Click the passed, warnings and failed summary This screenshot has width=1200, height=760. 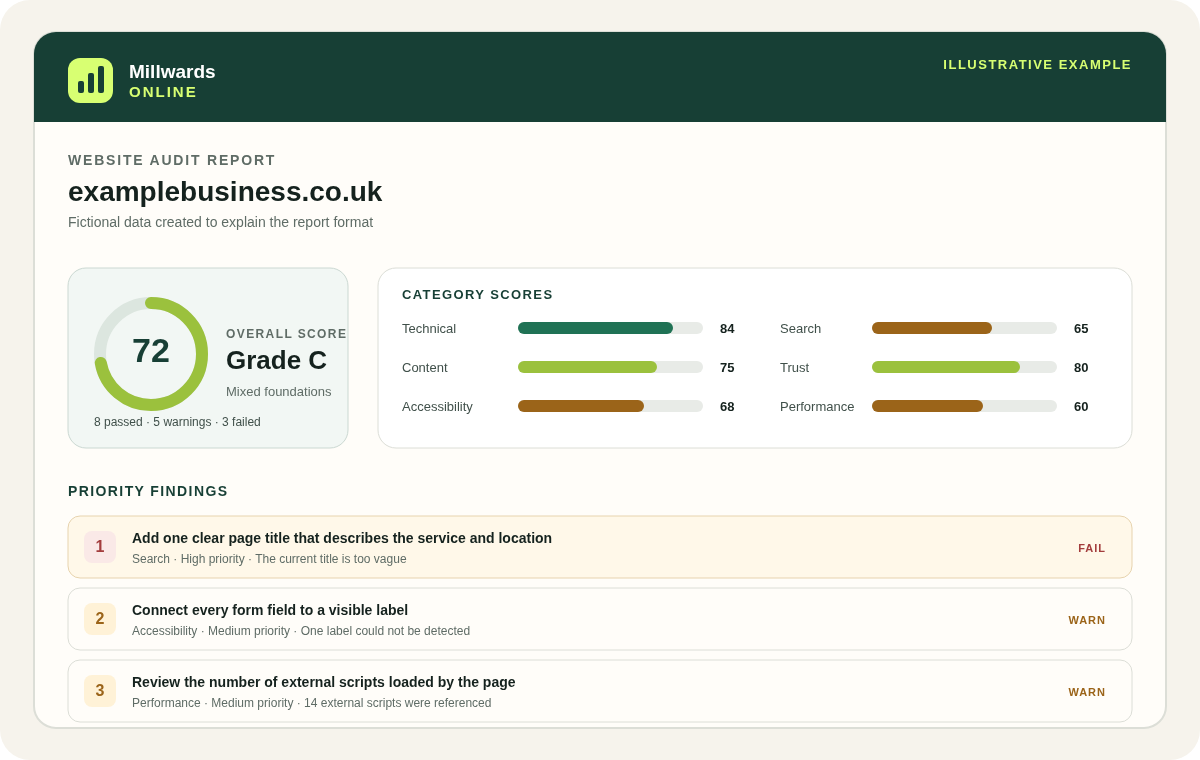(177, 422)
